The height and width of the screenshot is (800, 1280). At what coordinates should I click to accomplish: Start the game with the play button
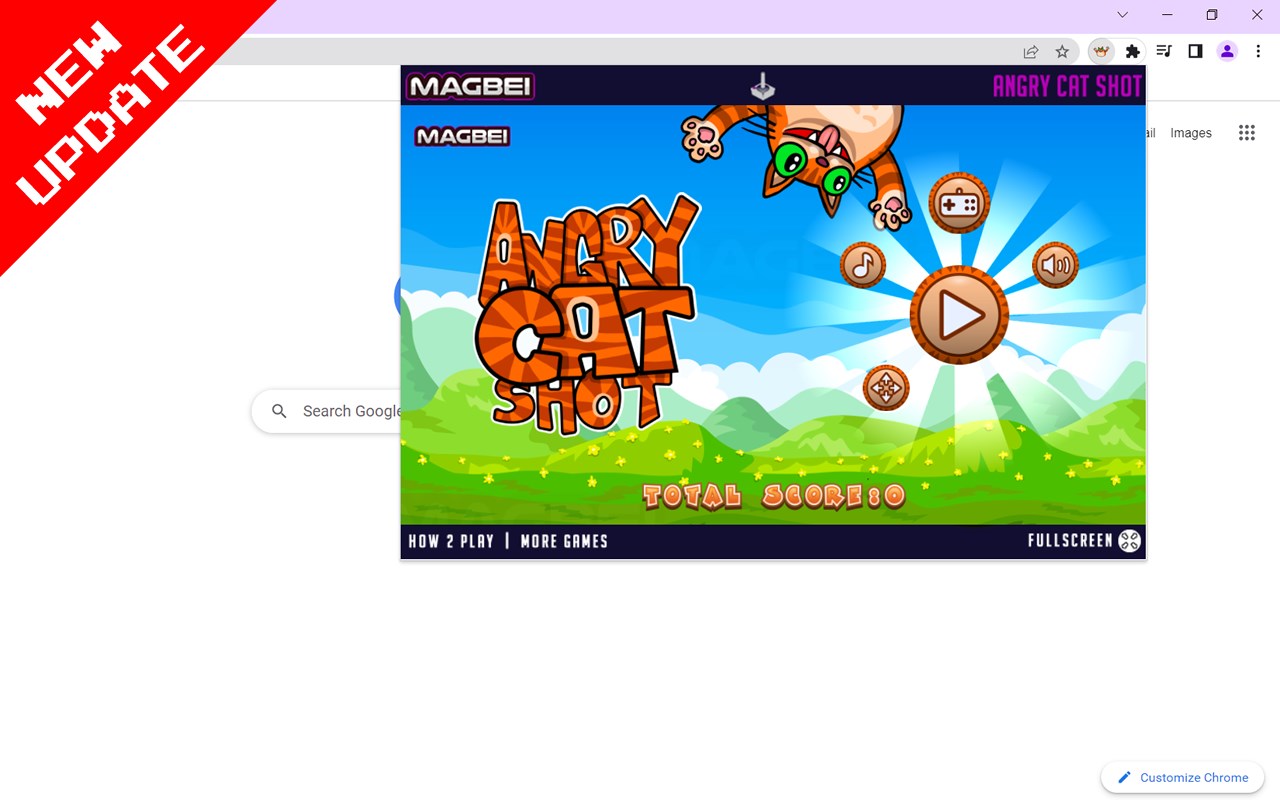pyautogui.click(x=959, y=315)
